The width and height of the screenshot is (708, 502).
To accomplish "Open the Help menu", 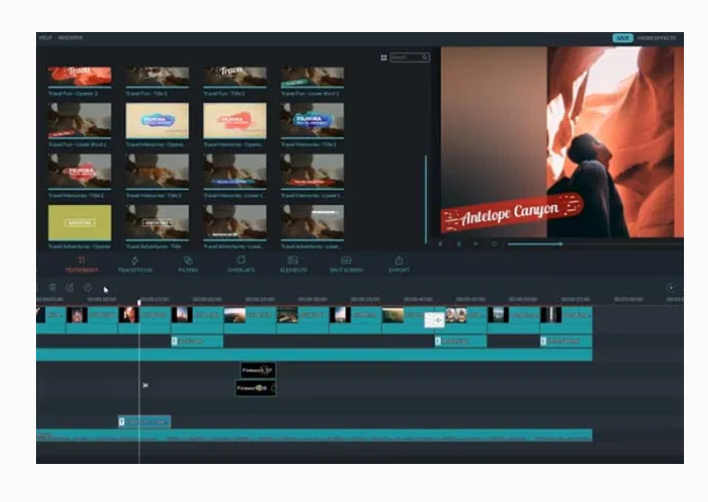I will 45,37.
